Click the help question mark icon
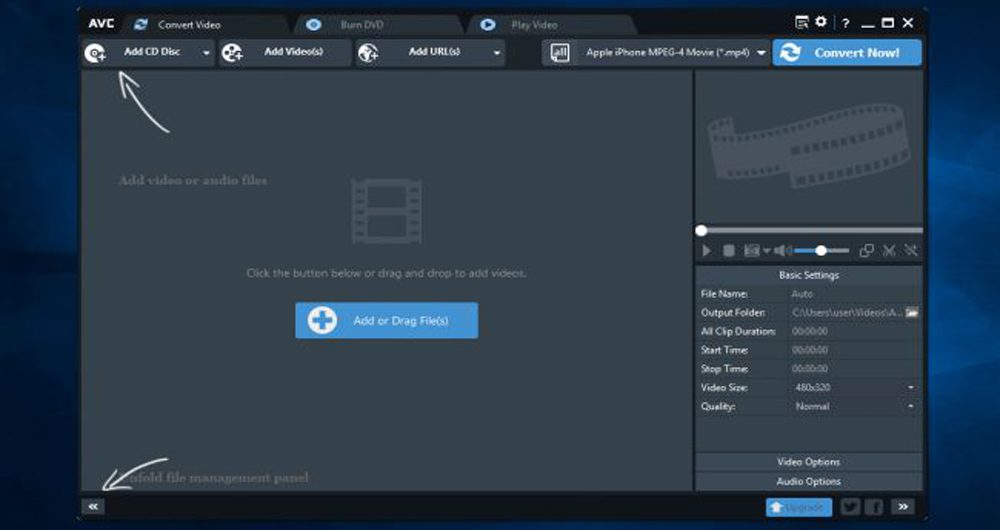 coord(845,23)
